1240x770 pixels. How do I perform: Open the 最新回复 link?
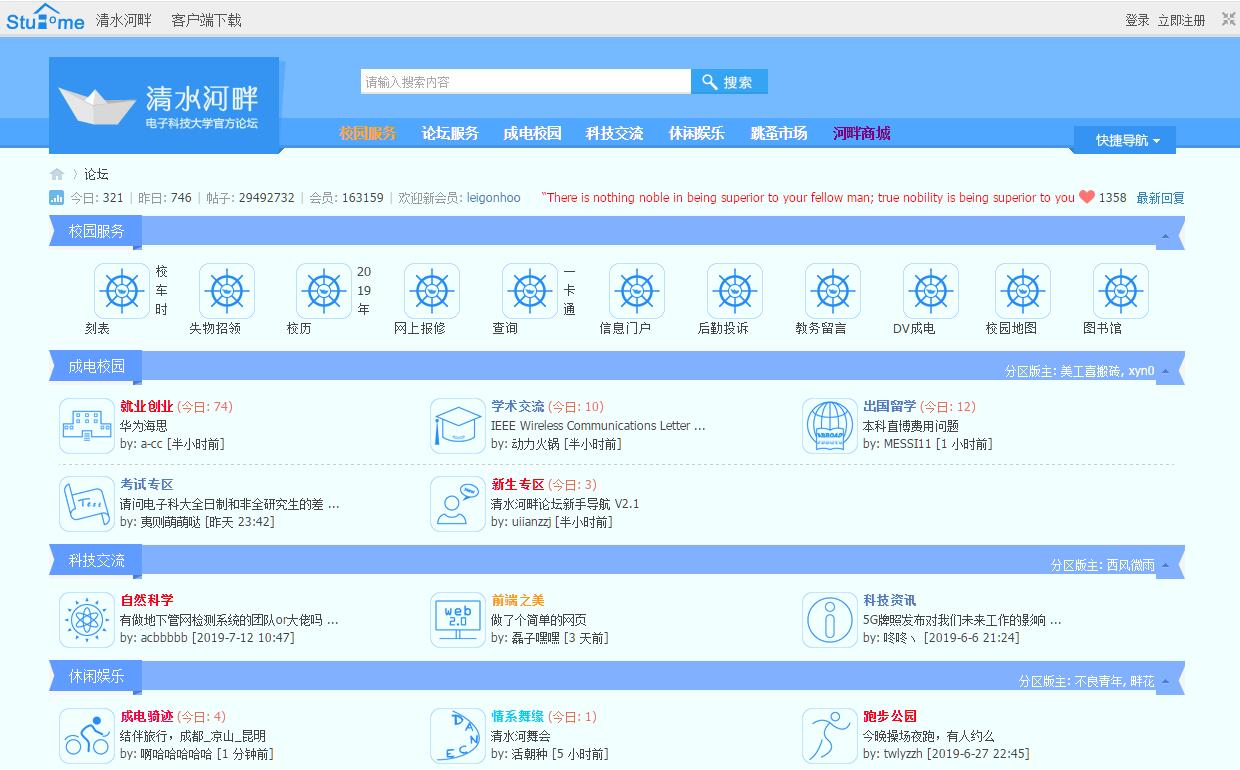pyautogui.click(x=1160, y=198)
